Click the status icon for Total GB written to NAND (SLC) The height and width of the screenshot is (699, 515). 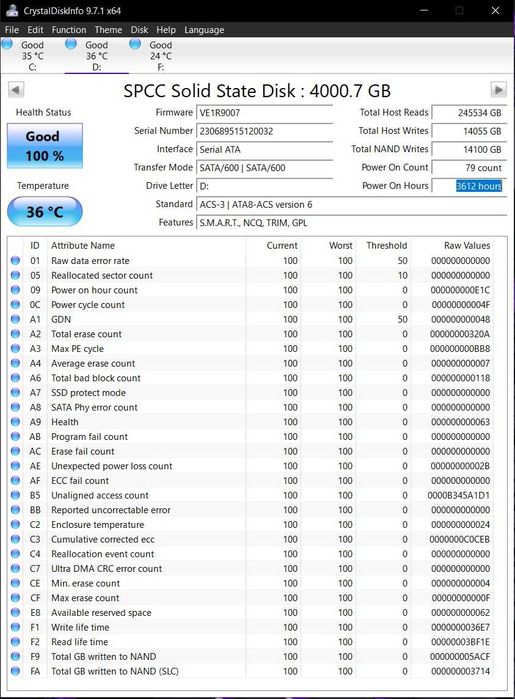(x=15, y=671)
